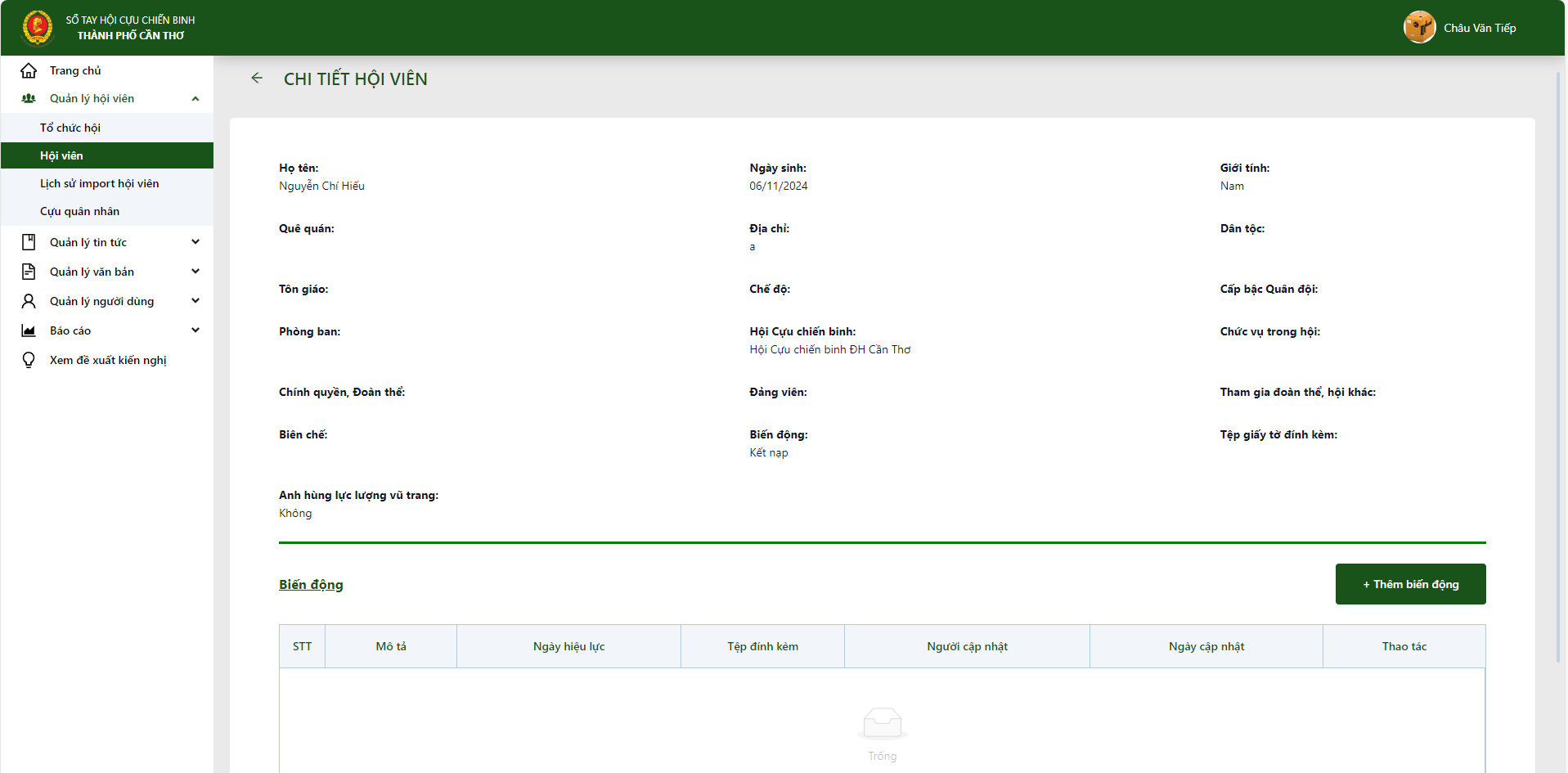The image size is (1568, 773).
Task: Expand the Báo cáo chevron
Action: (195, 330)
